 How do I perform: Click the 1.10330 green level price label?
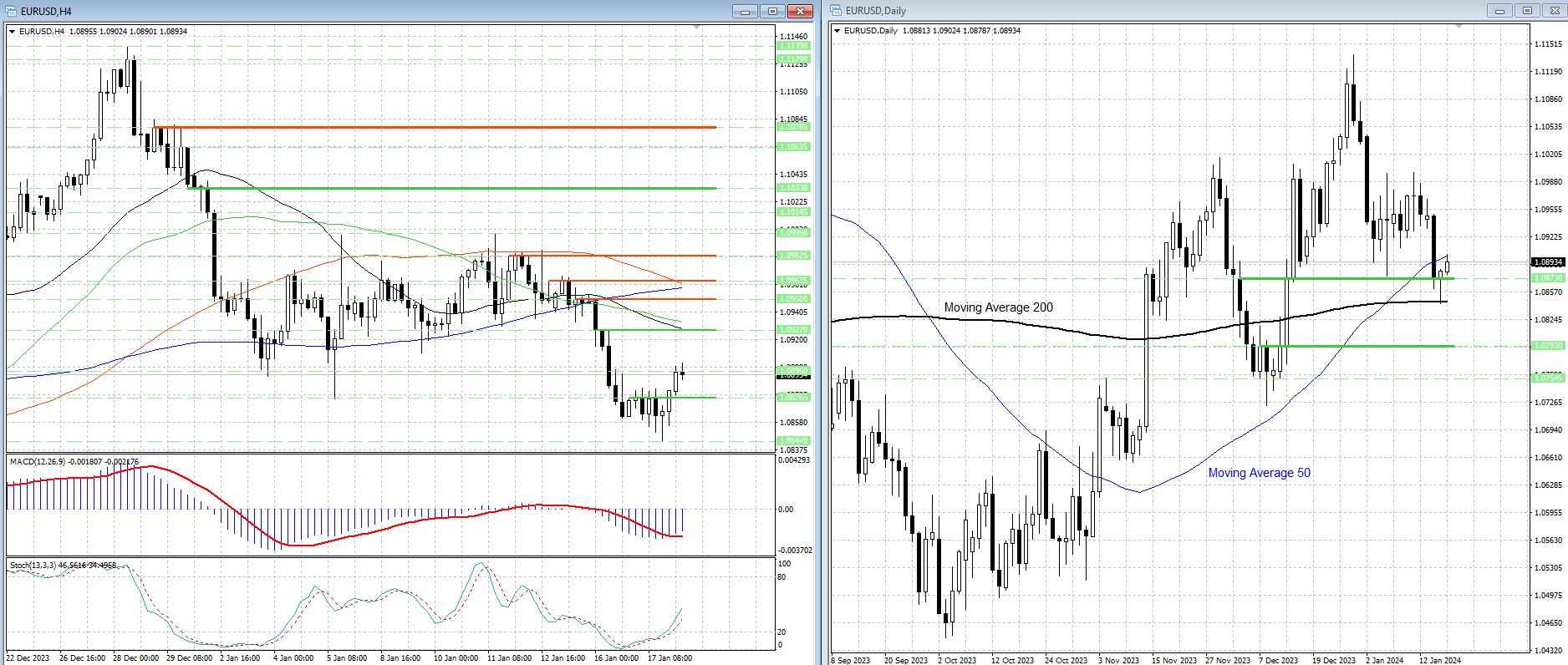point(793,188)
